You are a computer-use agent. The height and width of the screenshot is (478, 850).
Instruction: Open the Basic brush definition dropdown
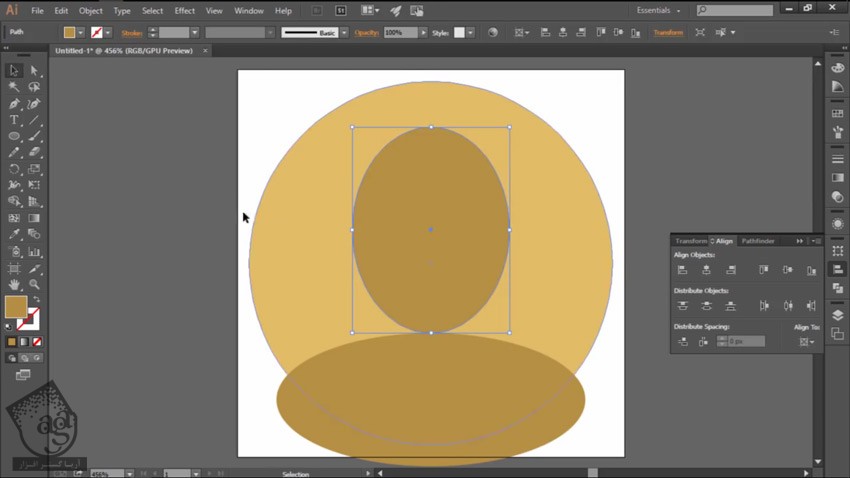point(344,33)
